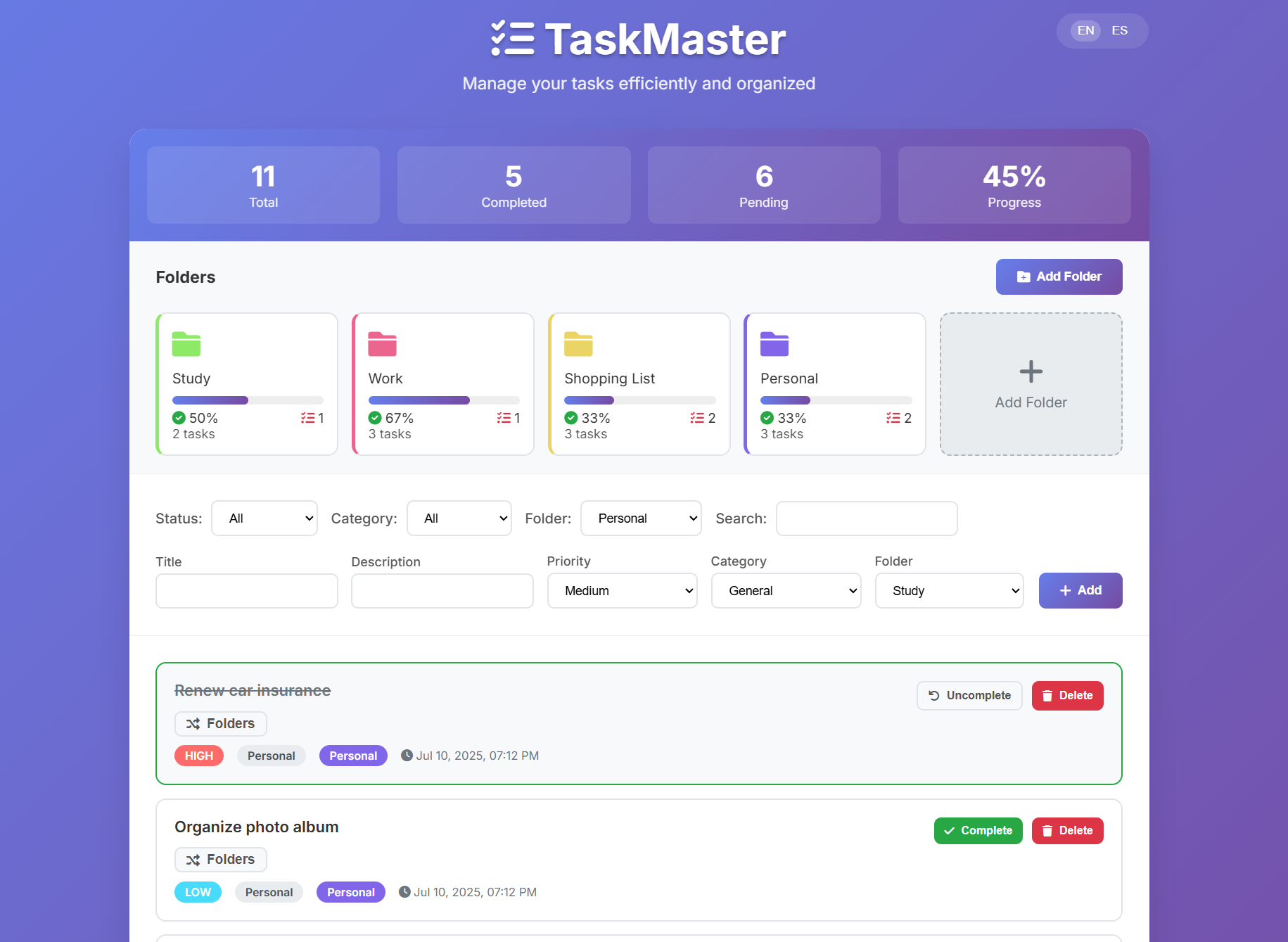Click the 6 Pending stat card
The image size is (1288, 942).
764,185
